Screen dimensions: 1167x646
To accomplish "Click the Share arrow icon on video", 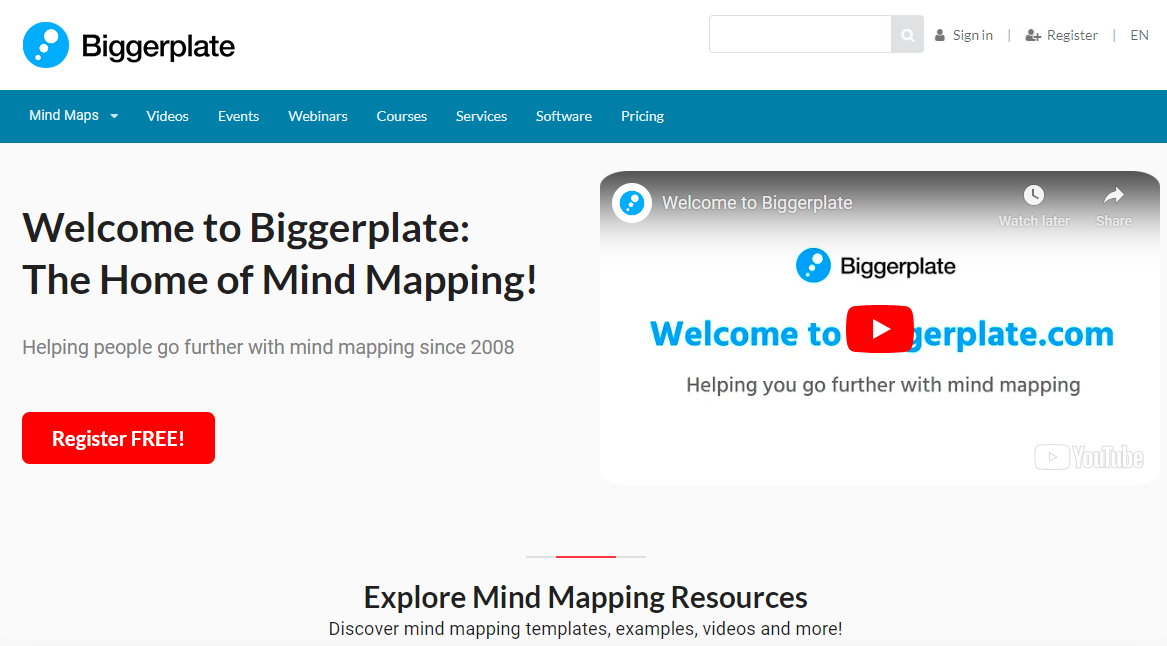I will [x=1113, y=196].
